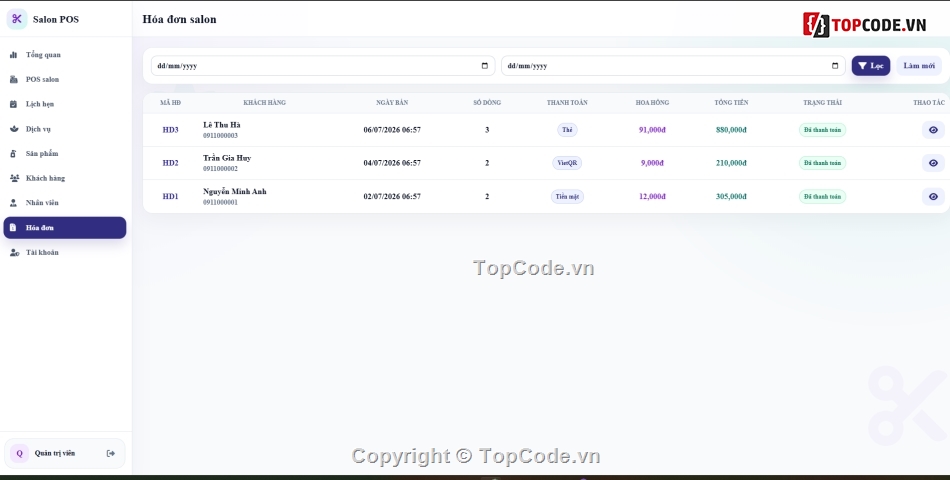
Task: Click the logout icon next to Quản trị viên
Action: click(x=111, y=453)
